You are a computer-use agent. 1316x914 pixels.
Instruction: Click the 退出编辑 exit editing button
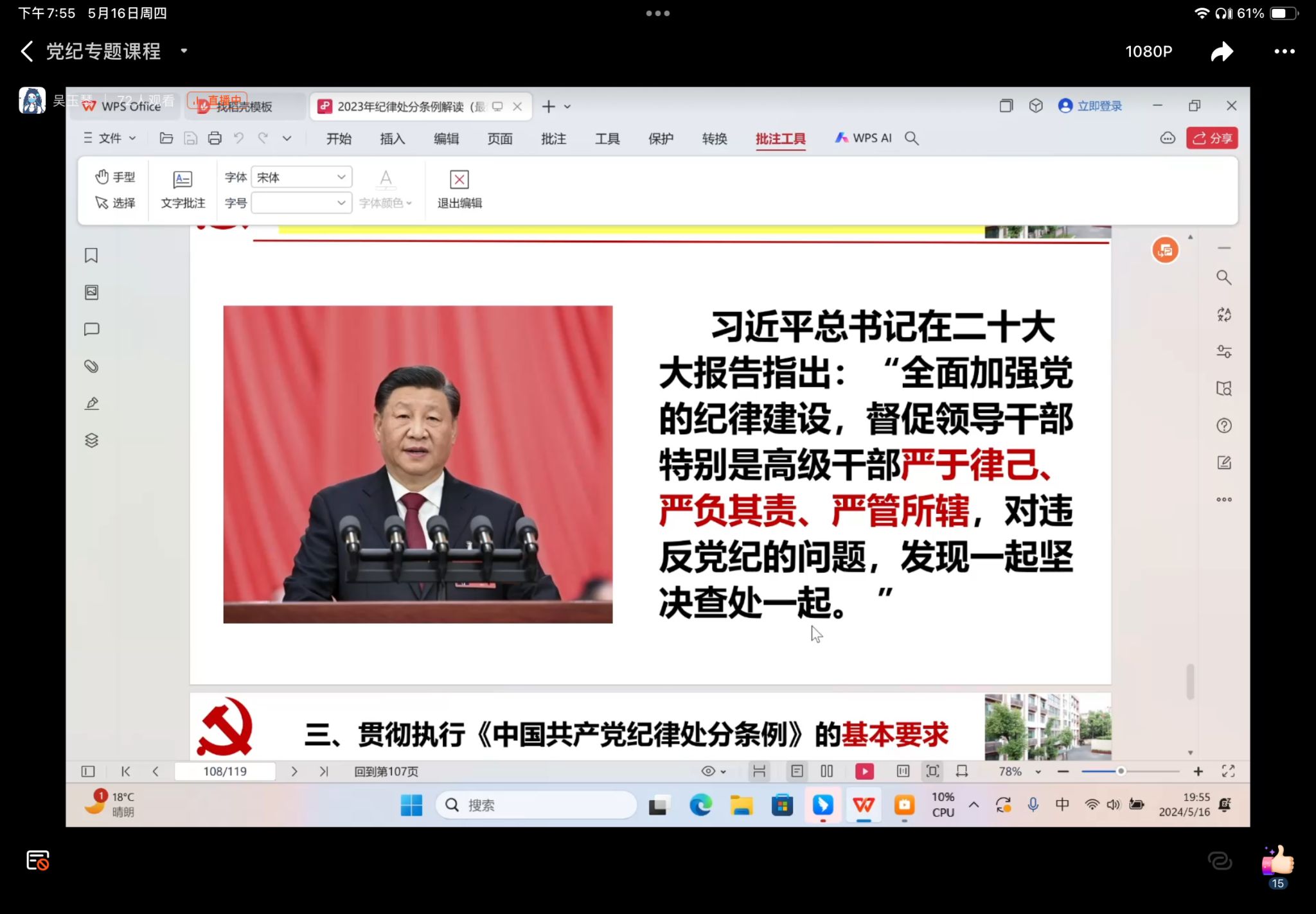pyautogui.click(x=459, y=189)
